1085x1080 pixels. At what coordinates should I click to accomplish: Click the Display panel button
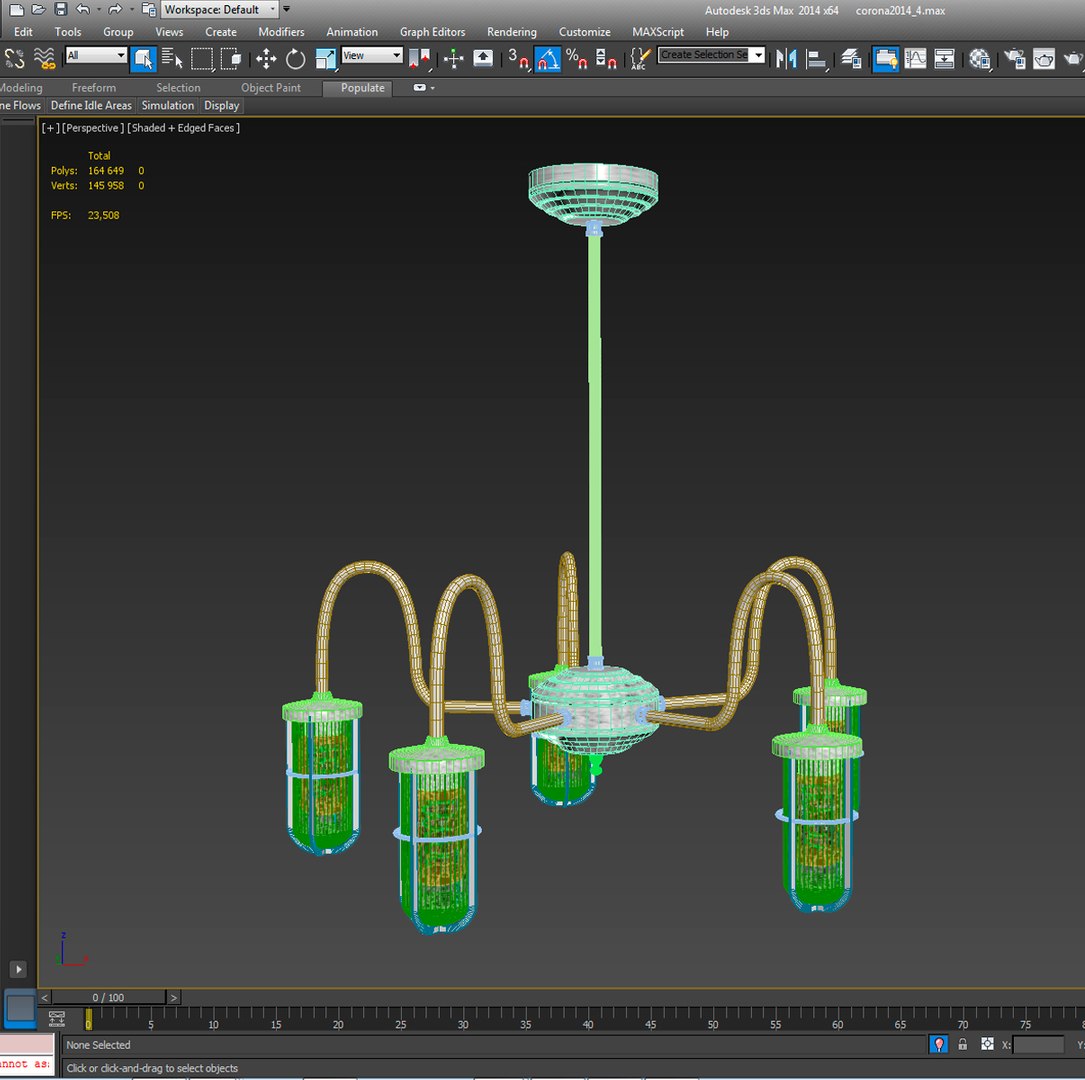pyautogui.click(x=221, y=105)
